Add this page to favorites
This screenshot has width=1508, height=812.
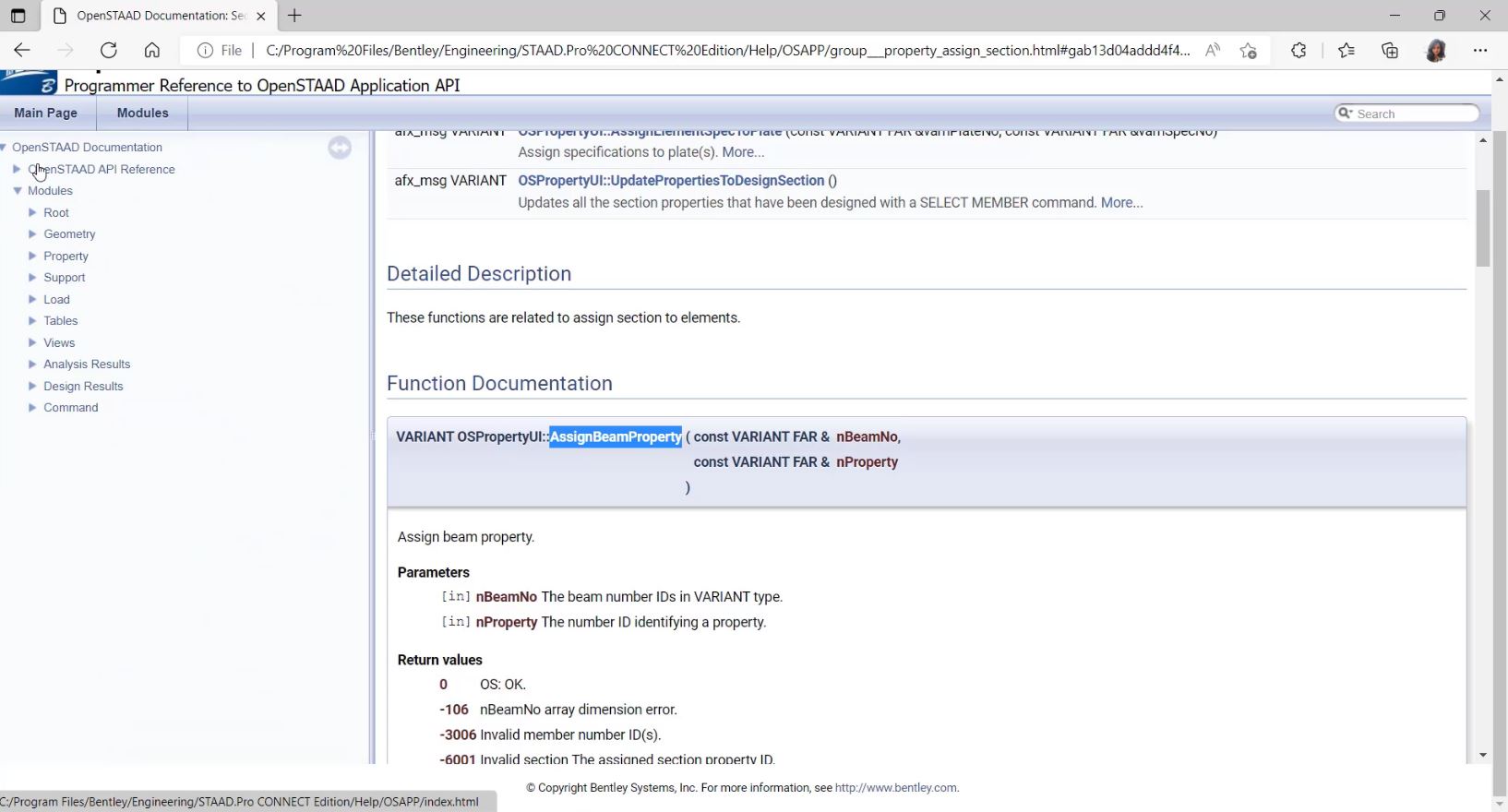[1249, 50]
